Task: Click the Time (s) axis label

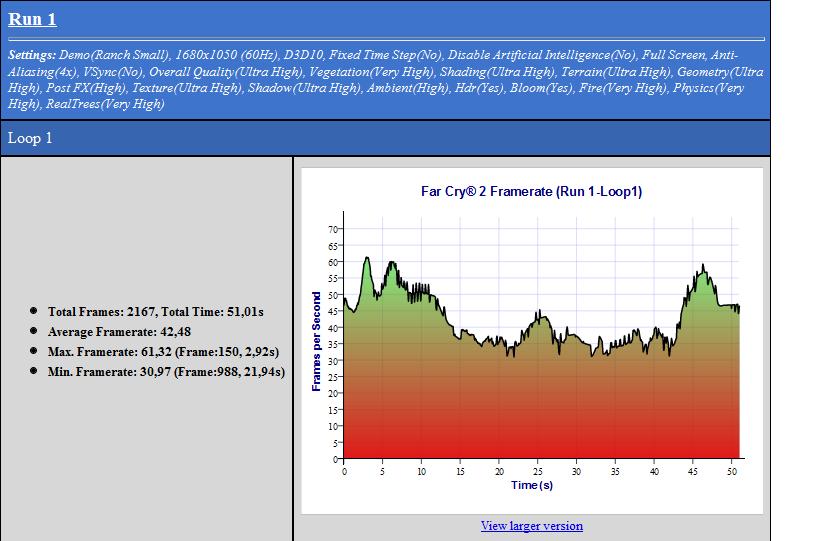Action: coord(531,485)
